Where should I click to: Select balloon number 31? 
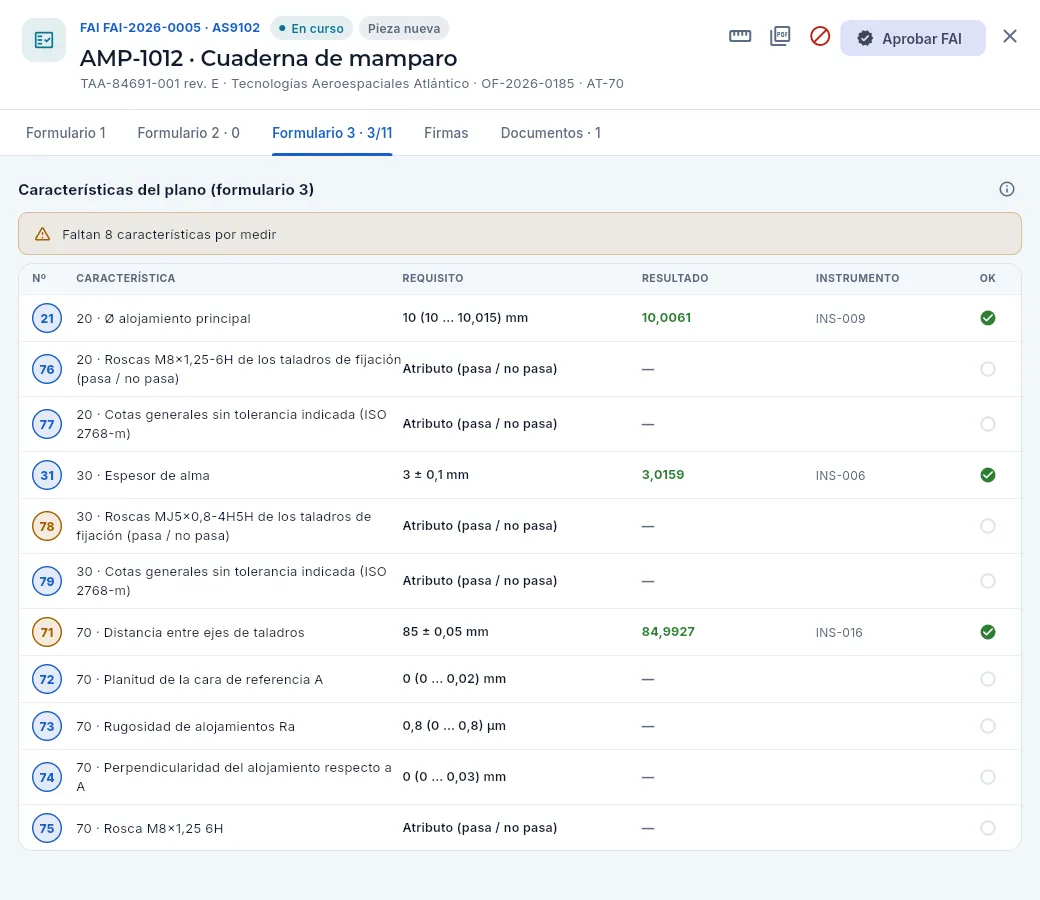47,476
